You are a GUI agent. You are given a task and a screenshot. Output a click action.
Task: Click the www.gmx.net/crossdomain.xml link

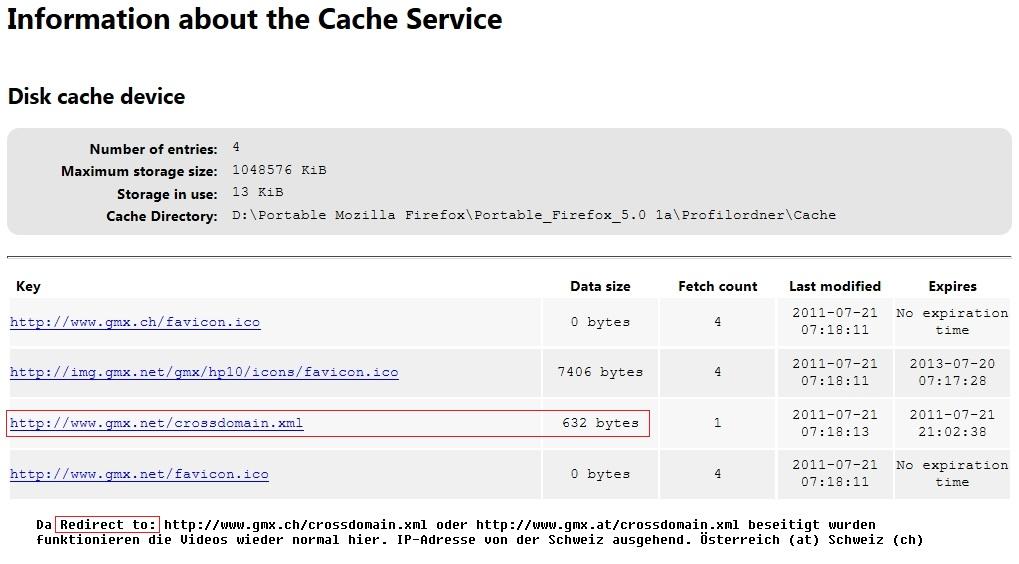click(156, 423)
